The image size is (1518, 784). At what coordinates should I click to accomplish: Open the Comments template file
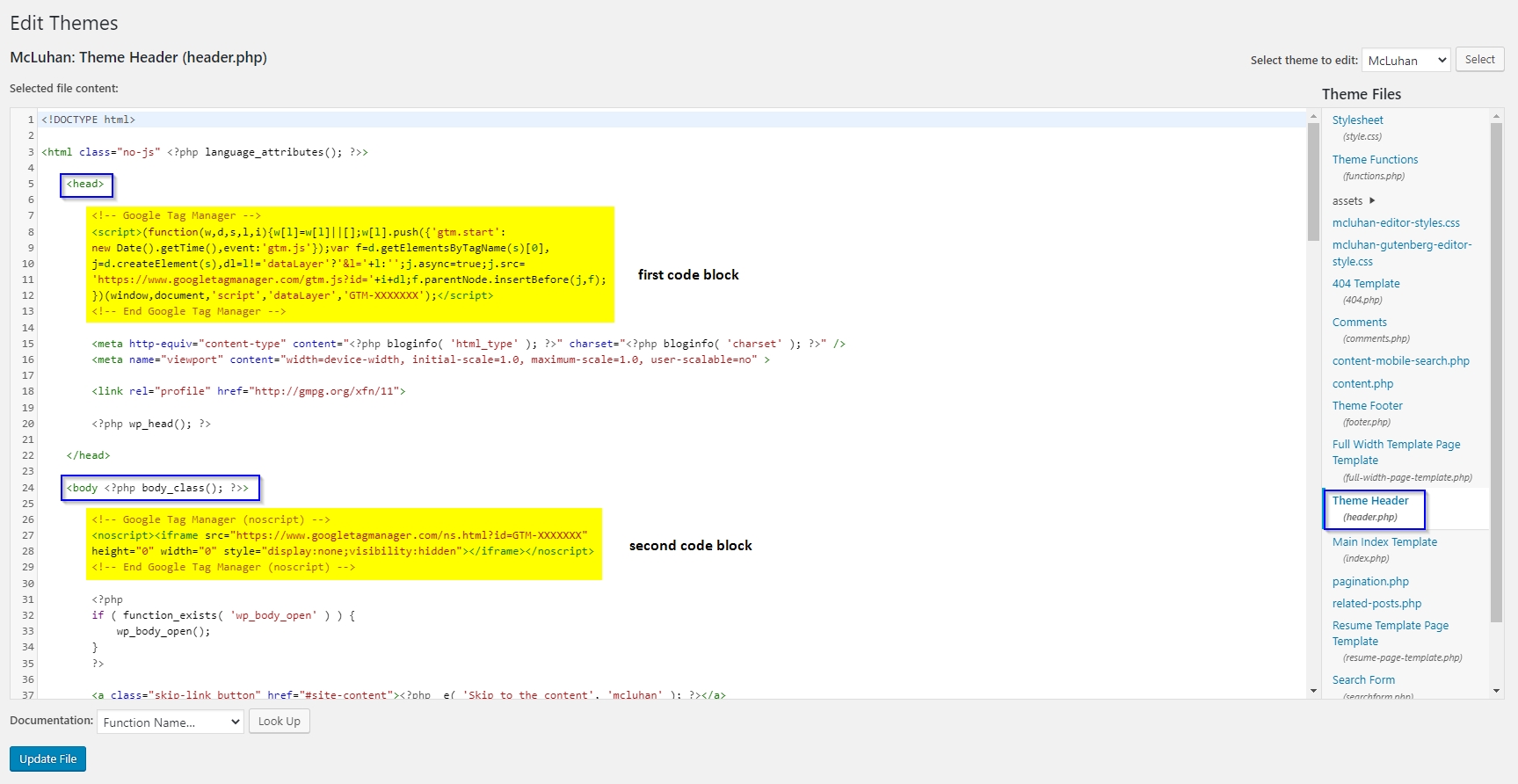point(1359,323)
